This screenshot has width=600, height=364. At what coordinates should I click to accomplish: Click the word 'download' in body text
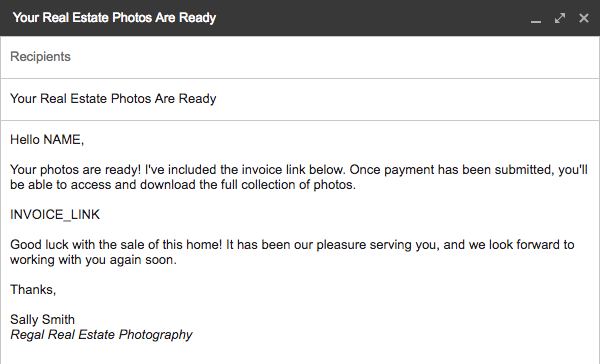pyautogui.click(x=168, y=184)
